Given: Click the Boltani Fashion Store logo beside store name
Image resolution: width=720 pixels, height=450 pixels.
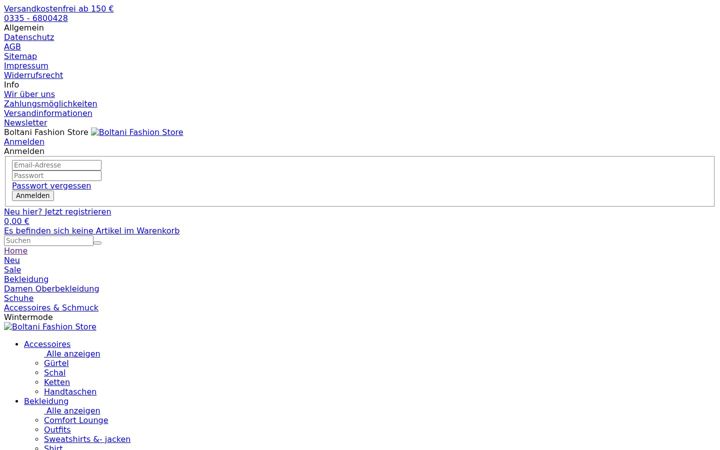Looking at the screenshot, I should tap(137, 132).
